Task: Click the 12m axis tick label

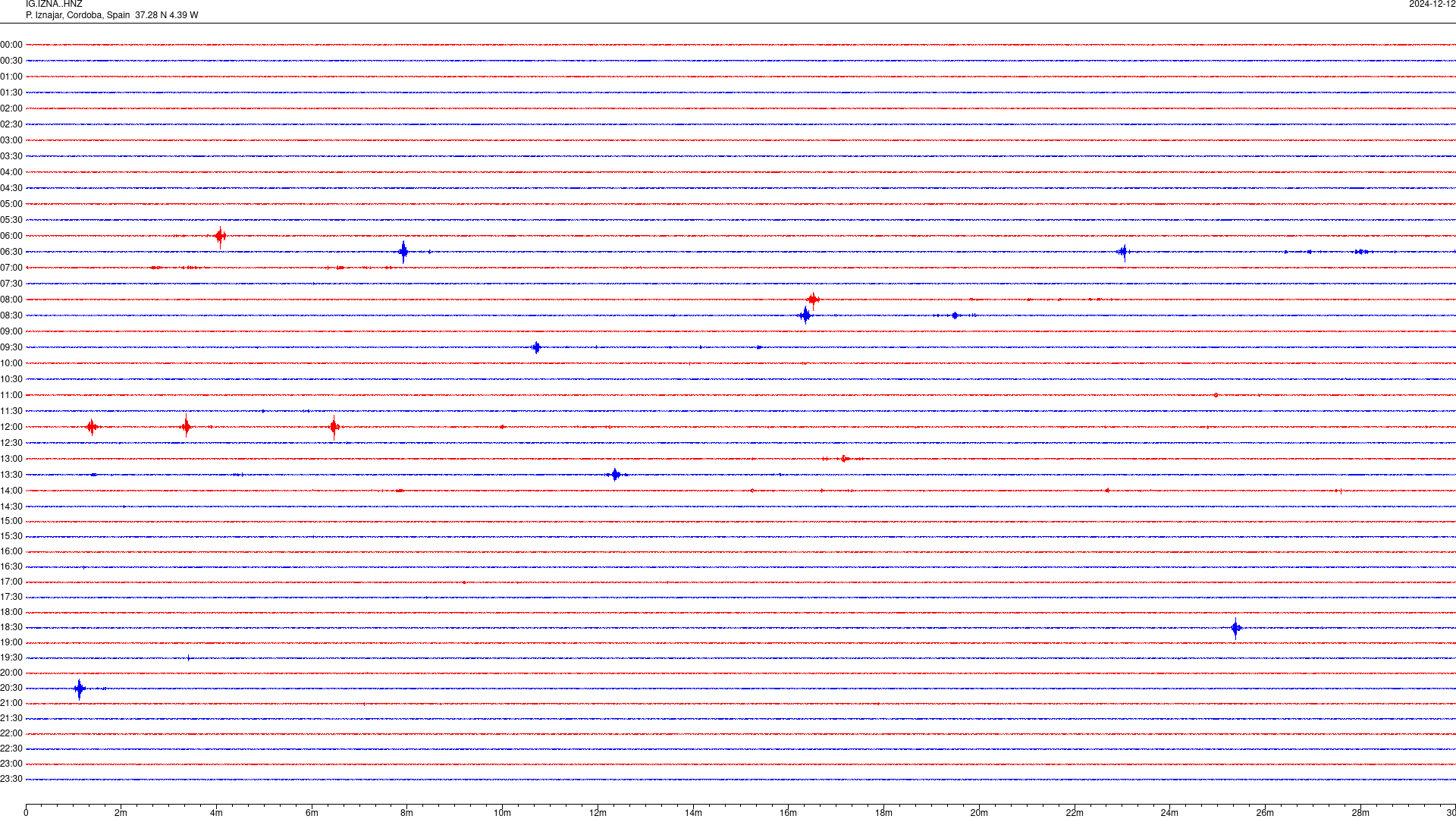Action: (x=598, y=813)
